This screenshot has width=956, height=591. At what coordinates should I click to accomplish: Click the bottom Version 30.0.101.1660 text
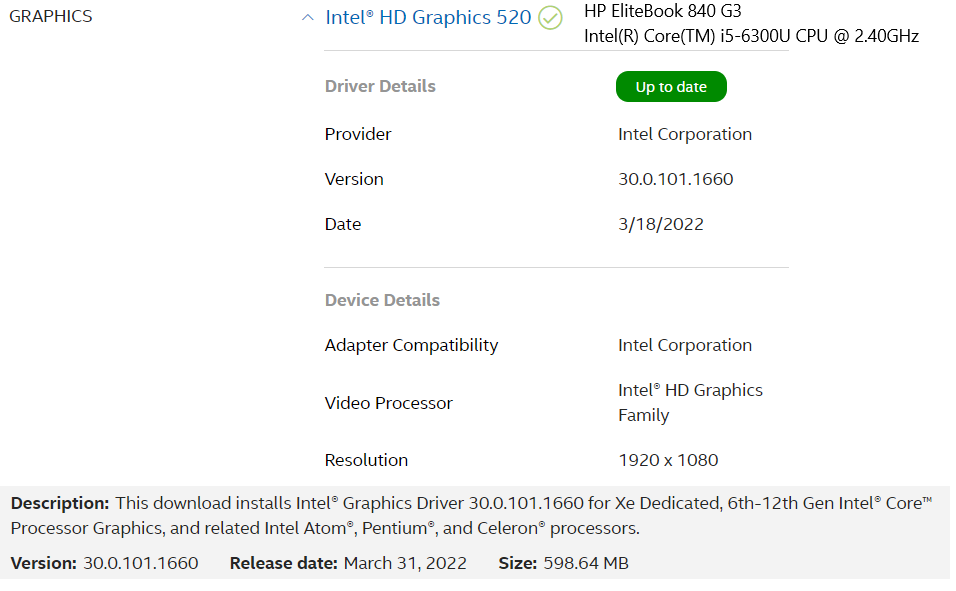coord(104,563)
